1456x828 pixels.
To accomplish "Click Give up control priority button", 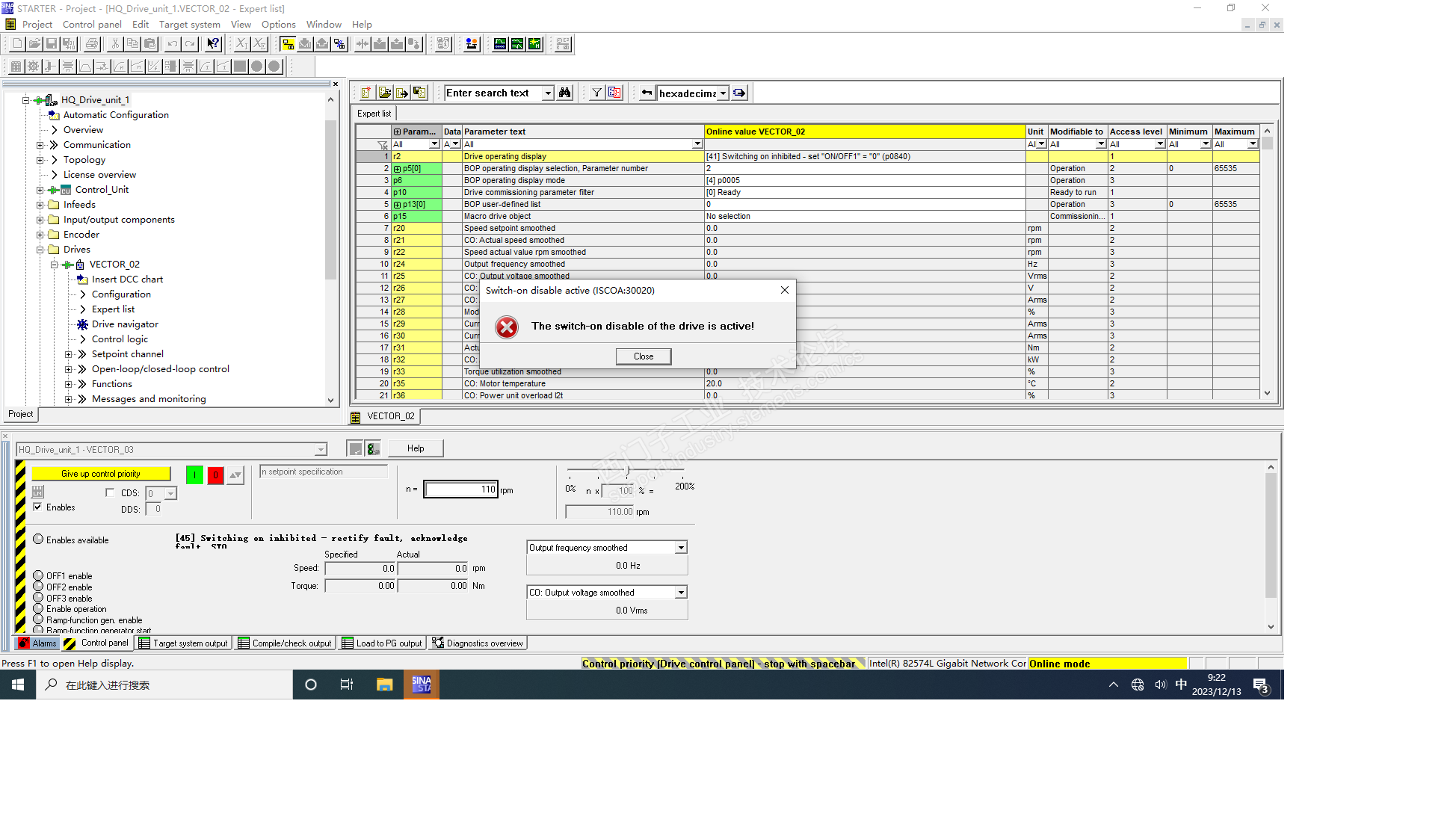I will pos(101,474).
